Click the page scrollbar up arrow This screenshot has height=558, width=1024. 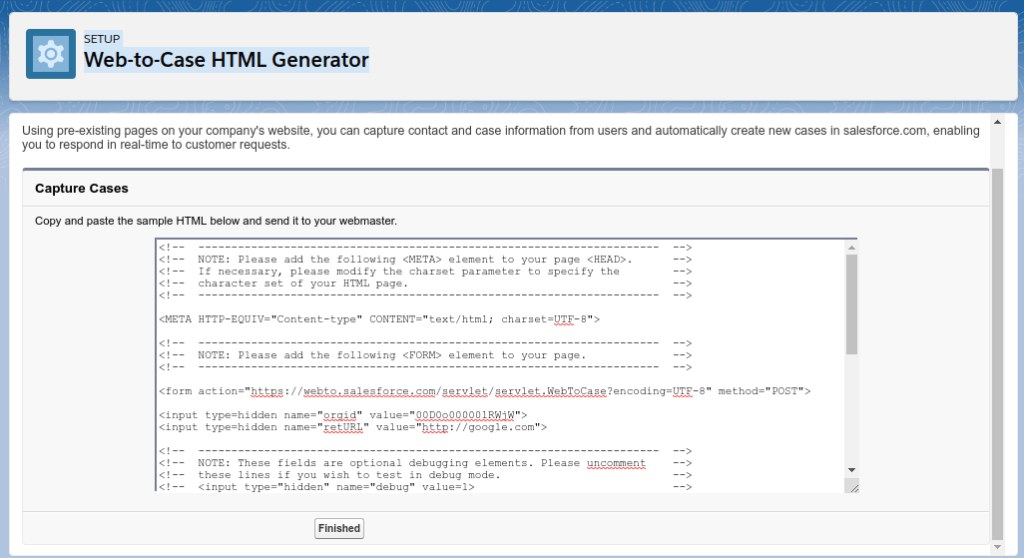tap(996, 122)
